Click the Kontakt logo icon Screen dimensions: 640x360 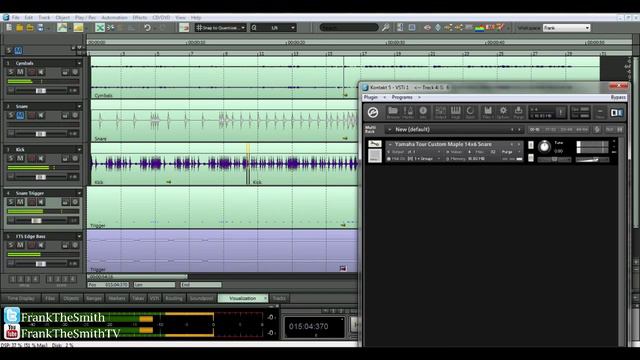(x=373, y=112)
